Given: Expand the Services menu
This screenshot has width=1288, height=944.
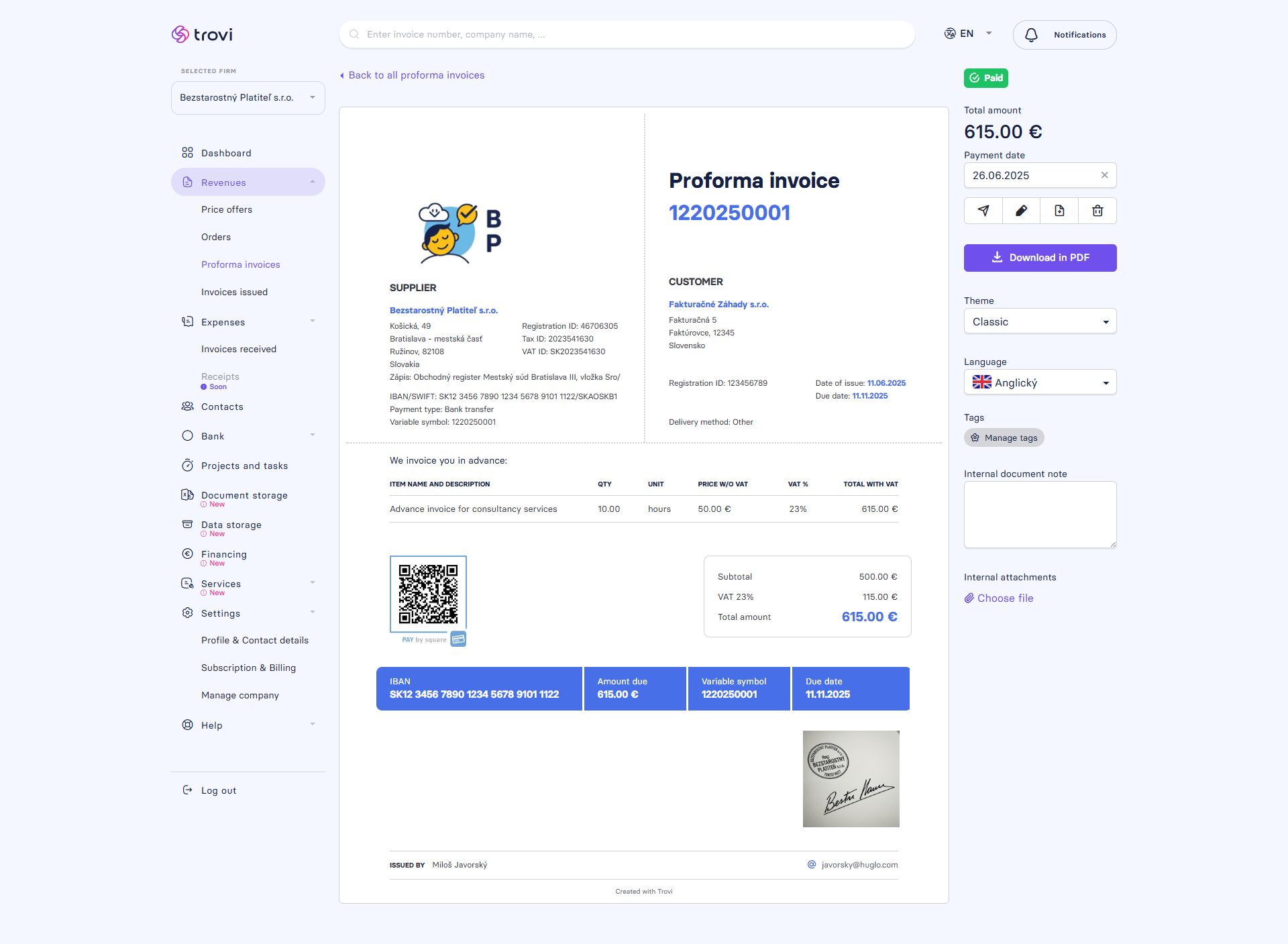Looking at the screenshot, I should (x=248, y=584).
